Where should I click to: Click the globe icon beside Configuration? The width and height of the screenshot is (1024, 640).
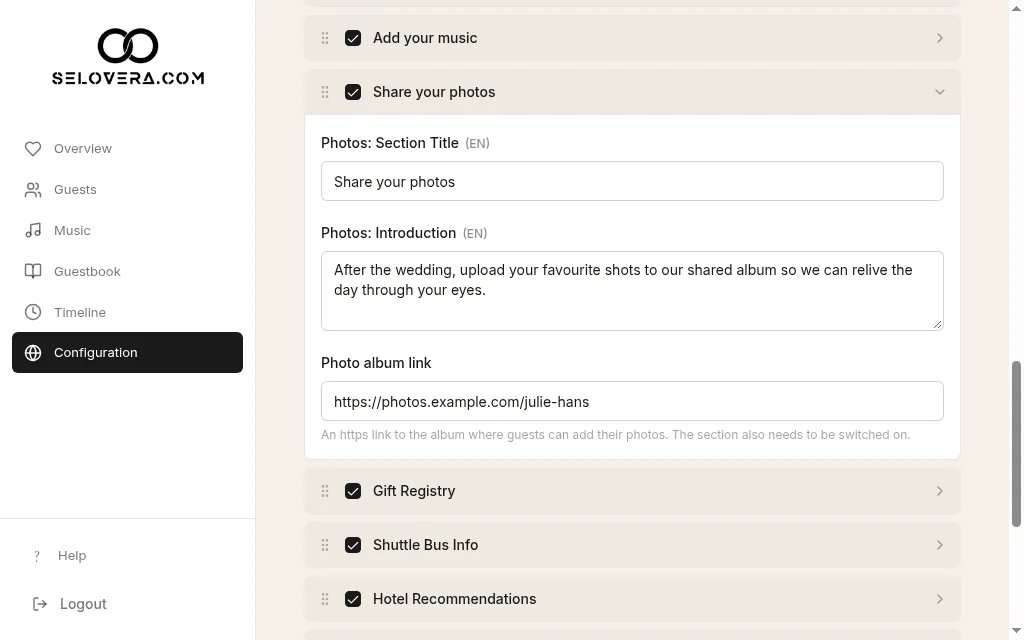33,353
